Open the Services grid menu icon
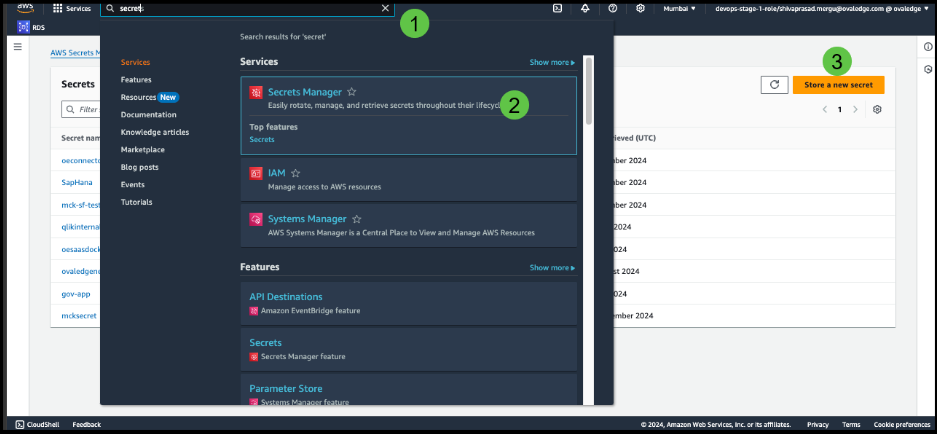Image resolution: width=937 pixels, height=434 pixels. pyautogui.click(x=56, y=8)
